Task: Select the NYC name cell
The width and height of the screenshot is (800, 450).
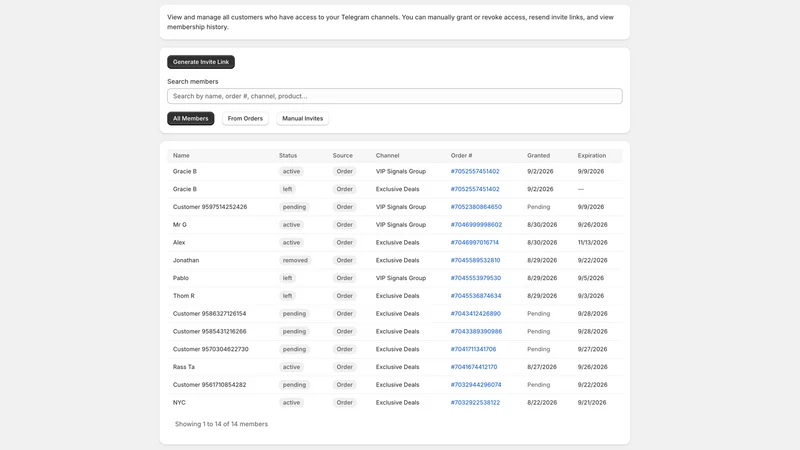Action: point(179,403)
